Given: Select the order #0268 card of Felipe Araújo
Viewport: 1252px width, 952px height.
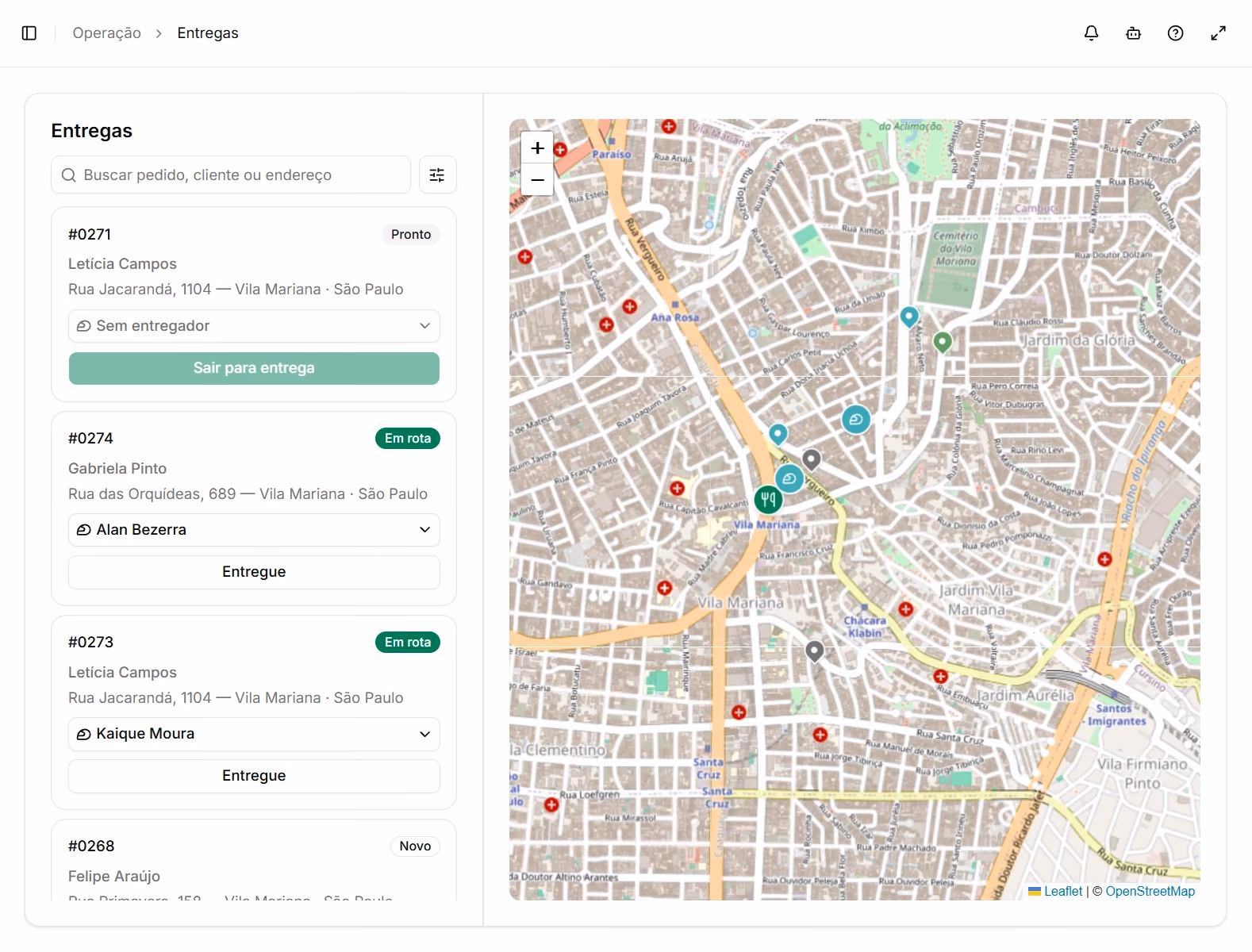Looking at the screenshot, I should point(254,861).
